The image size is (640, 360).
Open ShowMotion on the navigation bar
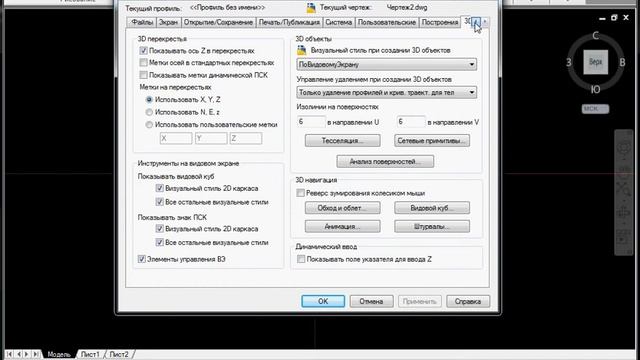(x=624, y=238)
